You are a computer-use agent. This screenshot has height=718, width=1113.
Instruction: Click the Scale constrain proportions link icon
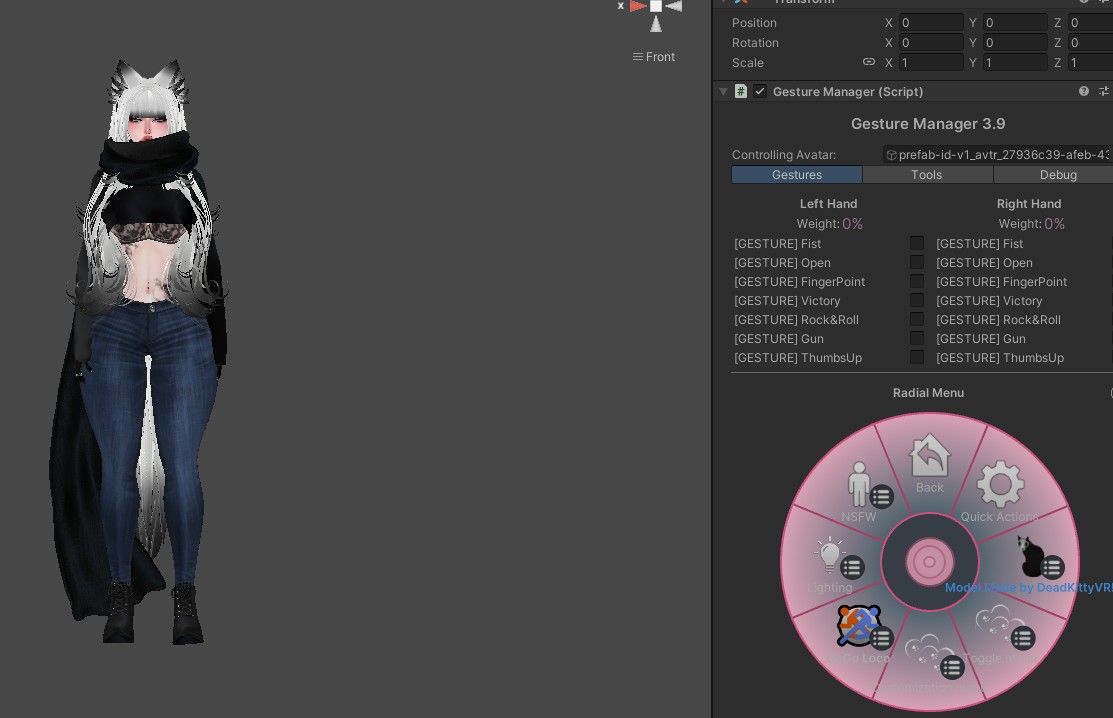869,62
